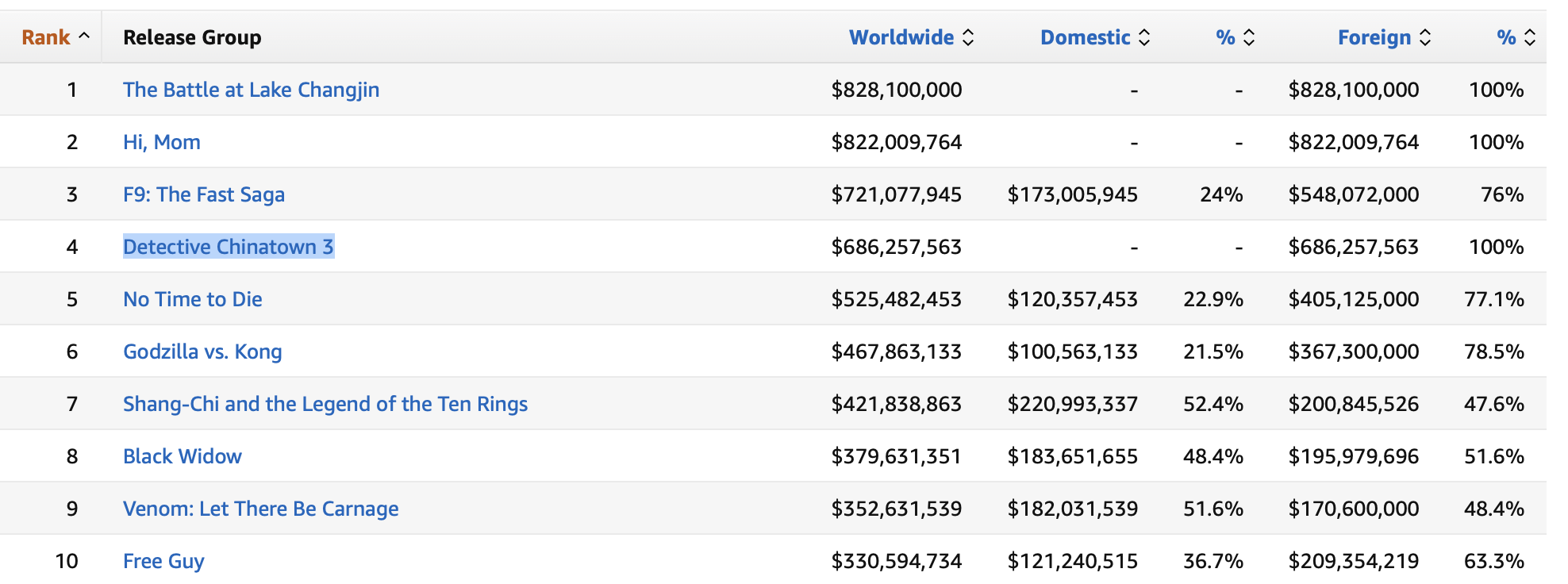
Task: Select domestic value $220,993,337
Action: click(x=1073, y=404)
